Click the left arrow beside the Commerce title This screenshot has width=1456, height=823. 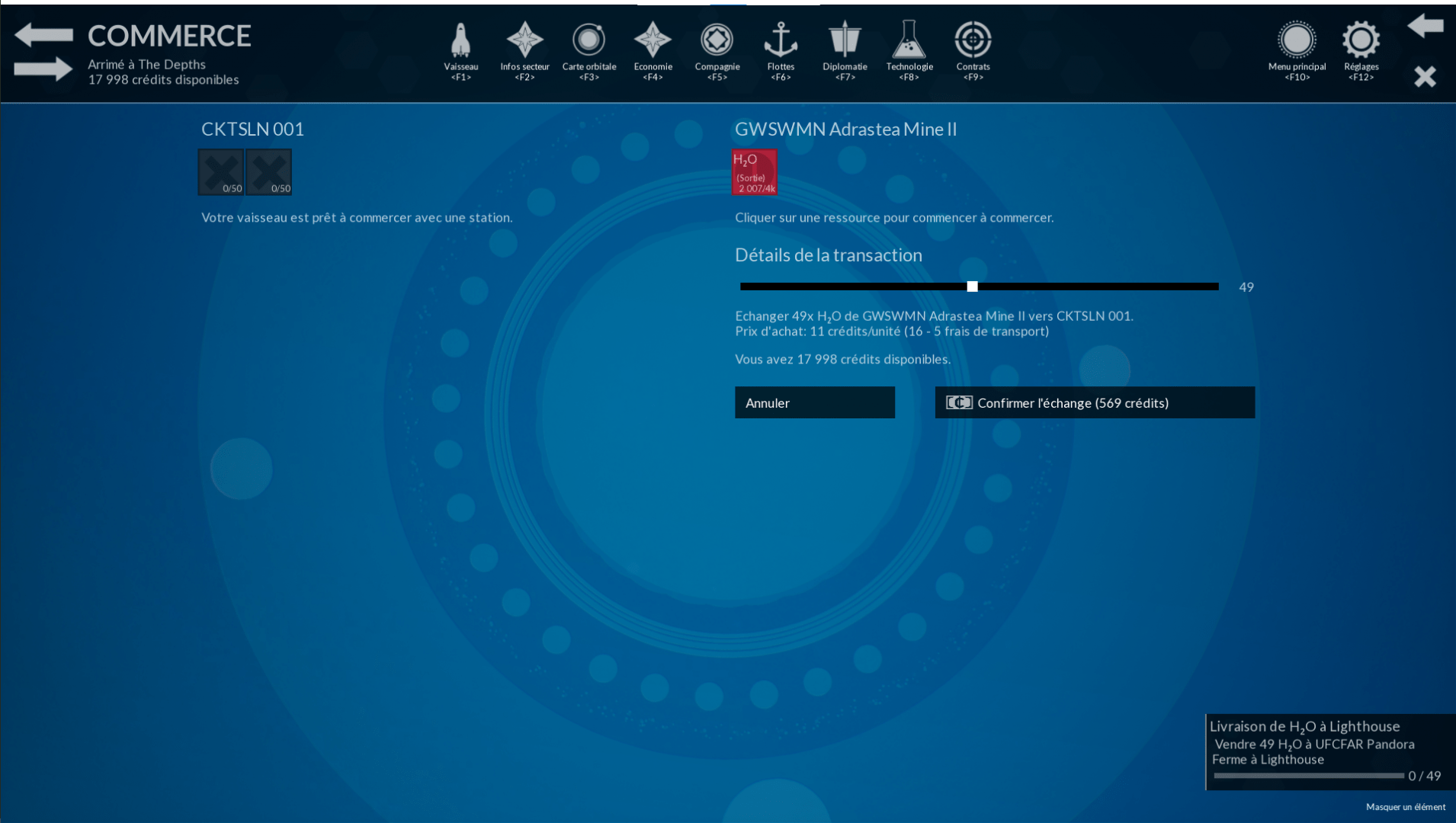43,34
